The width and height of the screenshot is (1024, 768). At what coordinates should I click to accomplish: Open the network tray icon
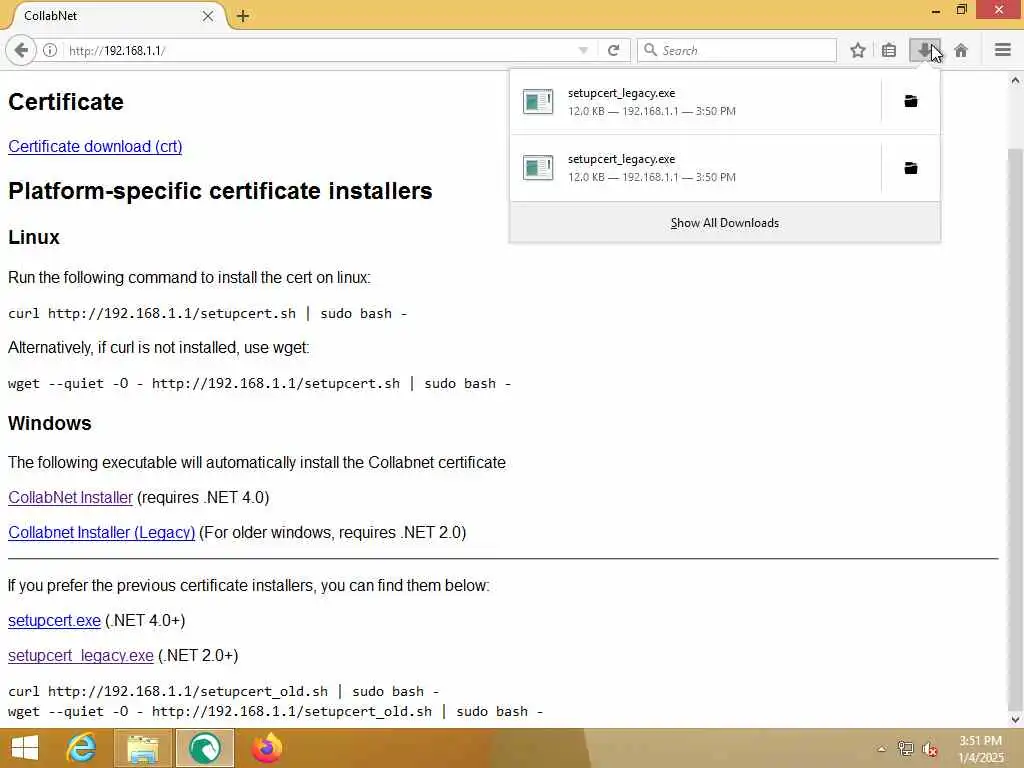click(x=905, y=749)
